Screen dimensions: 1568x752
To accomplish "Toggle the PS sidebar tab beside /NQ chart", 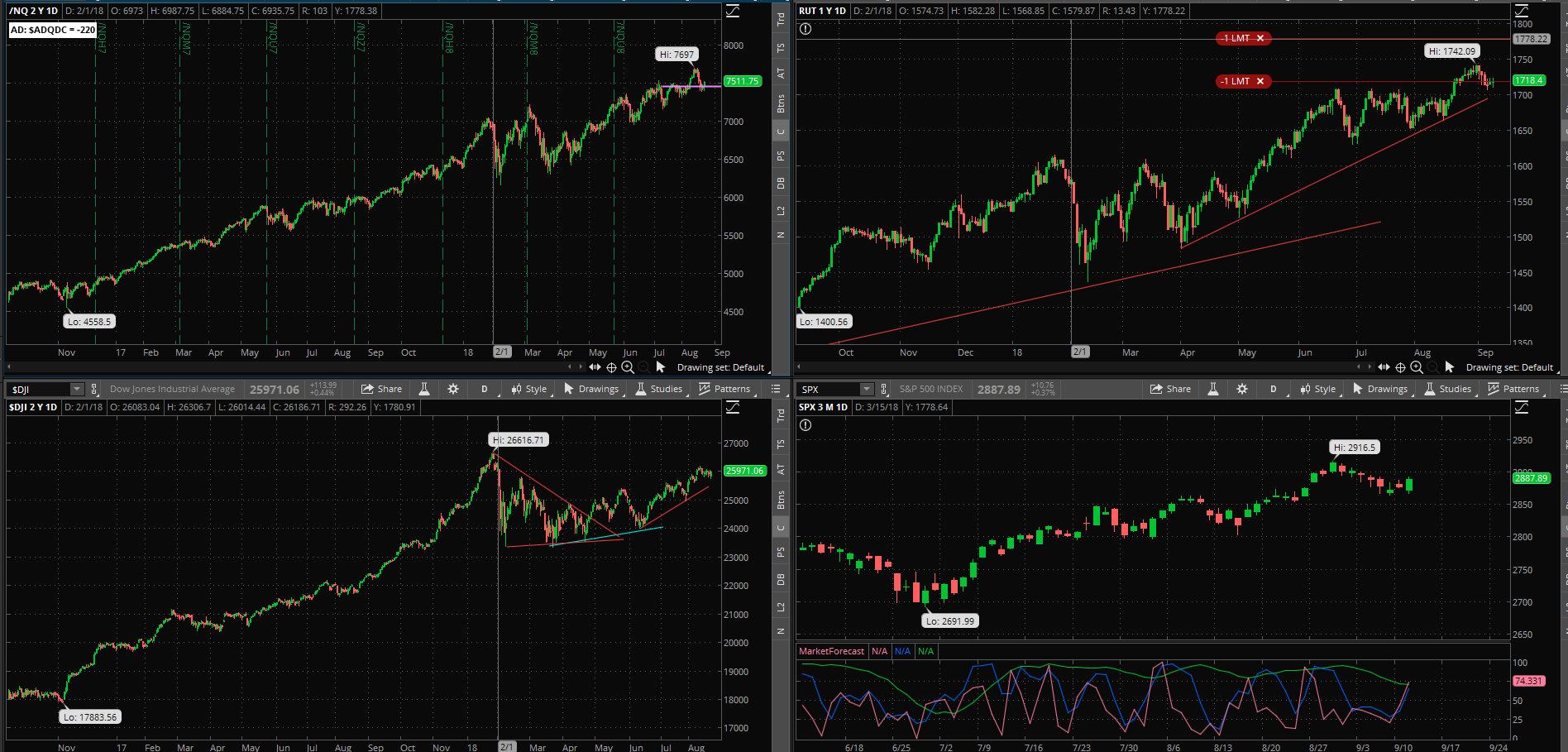I will (780, 156).
